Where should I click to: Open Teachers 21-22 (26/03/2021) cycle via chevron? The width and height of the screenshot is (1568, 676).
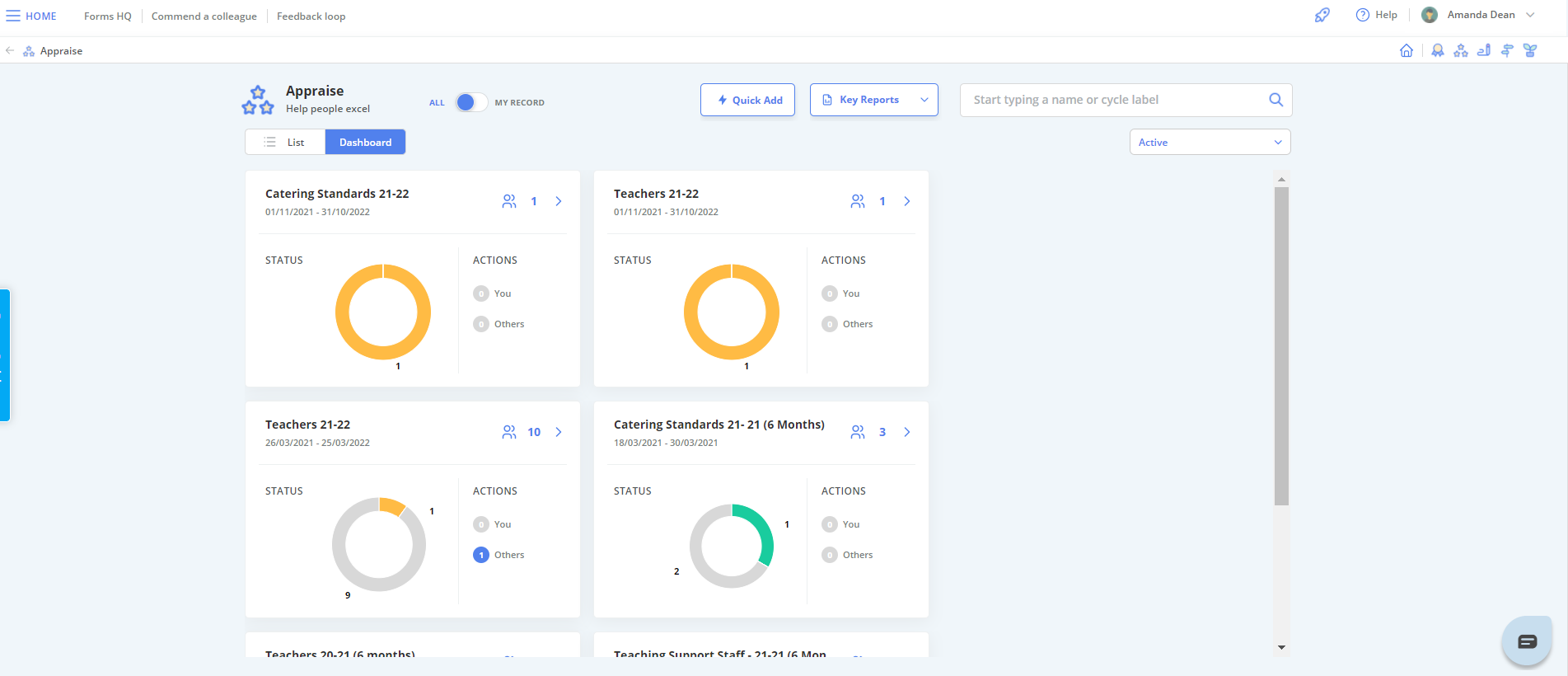point(559,432)
